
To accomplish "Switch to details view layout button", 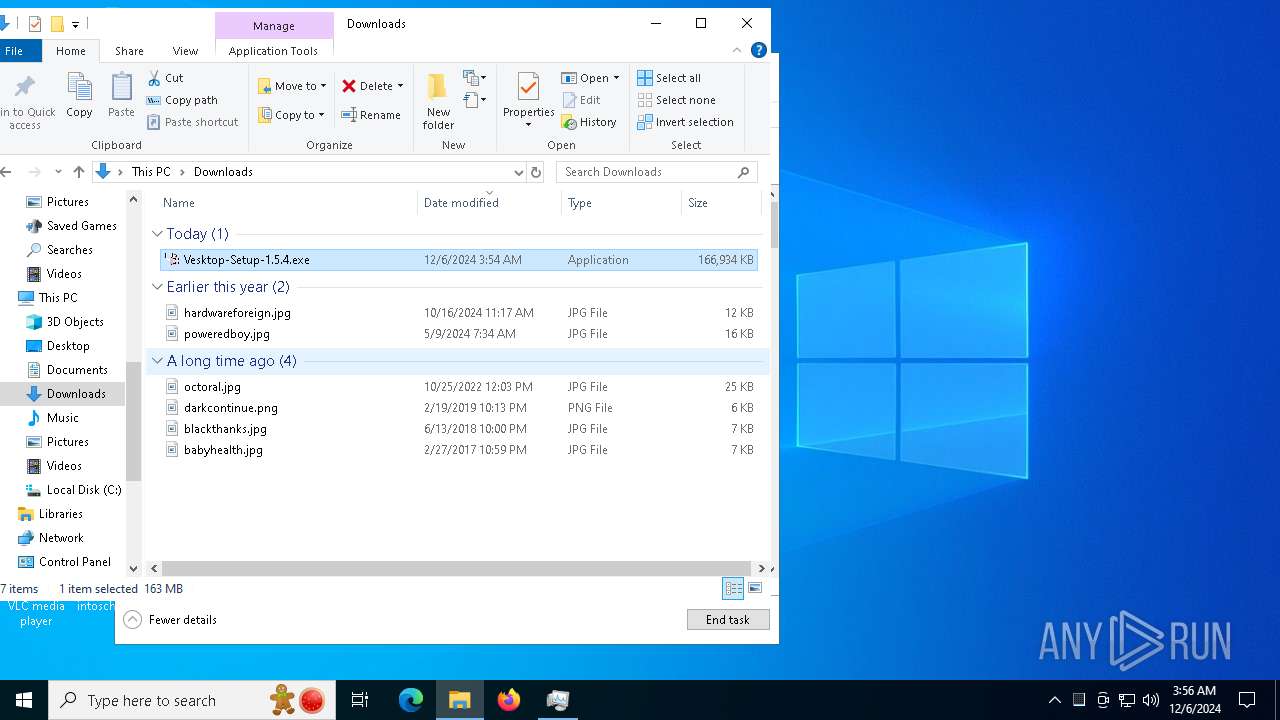I will (733, 588).
